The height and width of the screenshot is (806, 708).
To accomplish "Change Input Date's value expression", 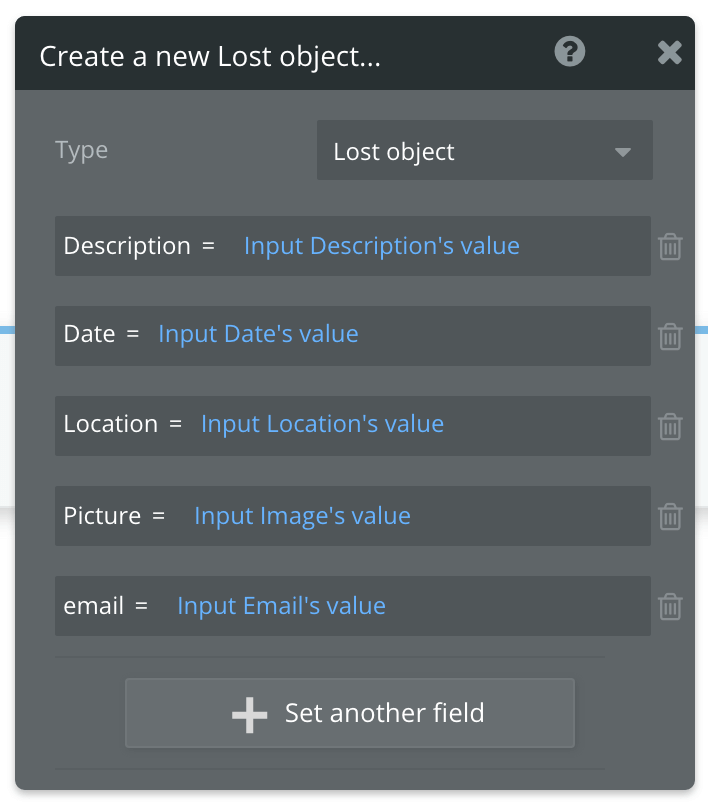I will (257, 334).
